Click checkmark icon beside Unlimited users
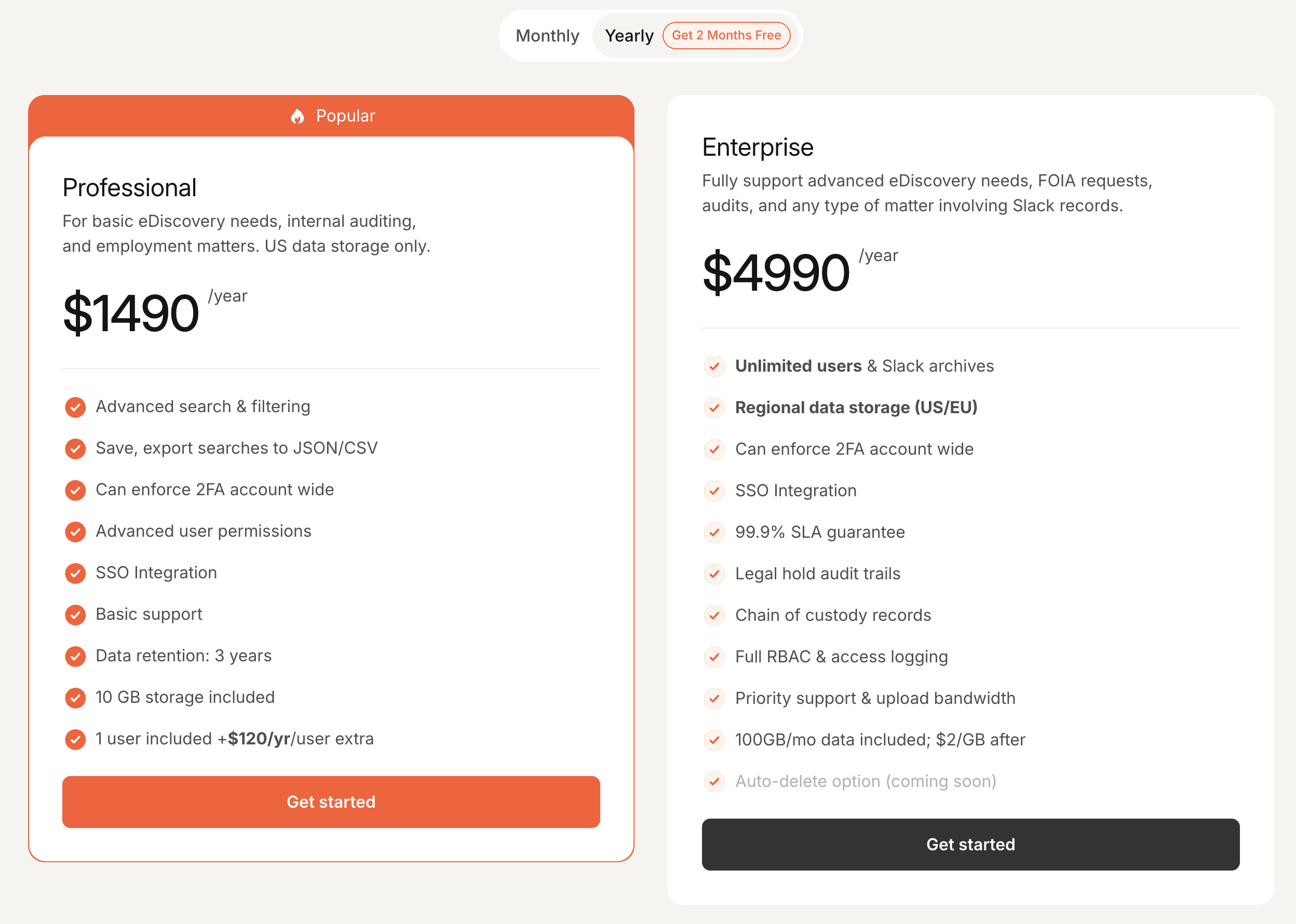The height and width of the screenshot is (924, 1296). coord(714,366)
